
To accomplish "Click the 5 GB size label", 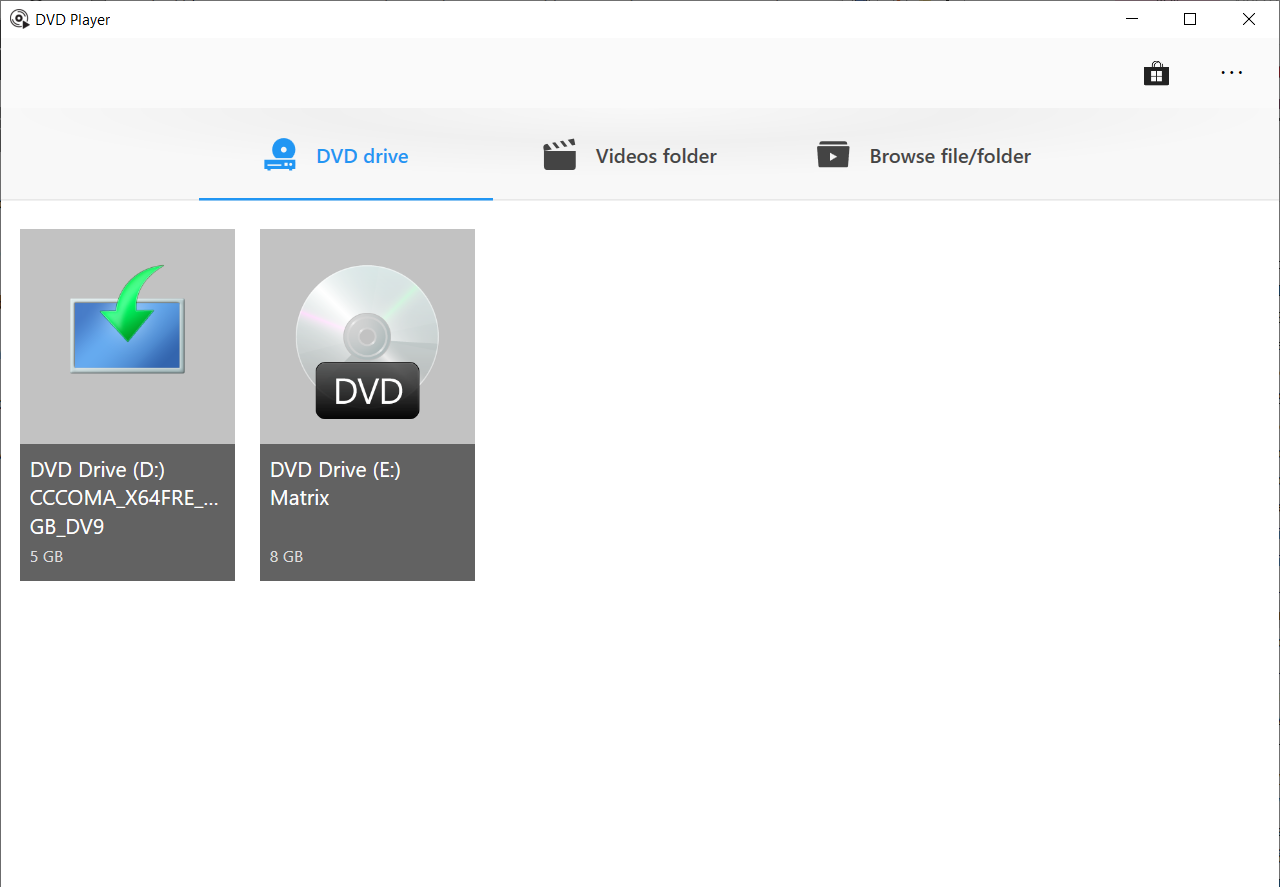I will (46, 556).
